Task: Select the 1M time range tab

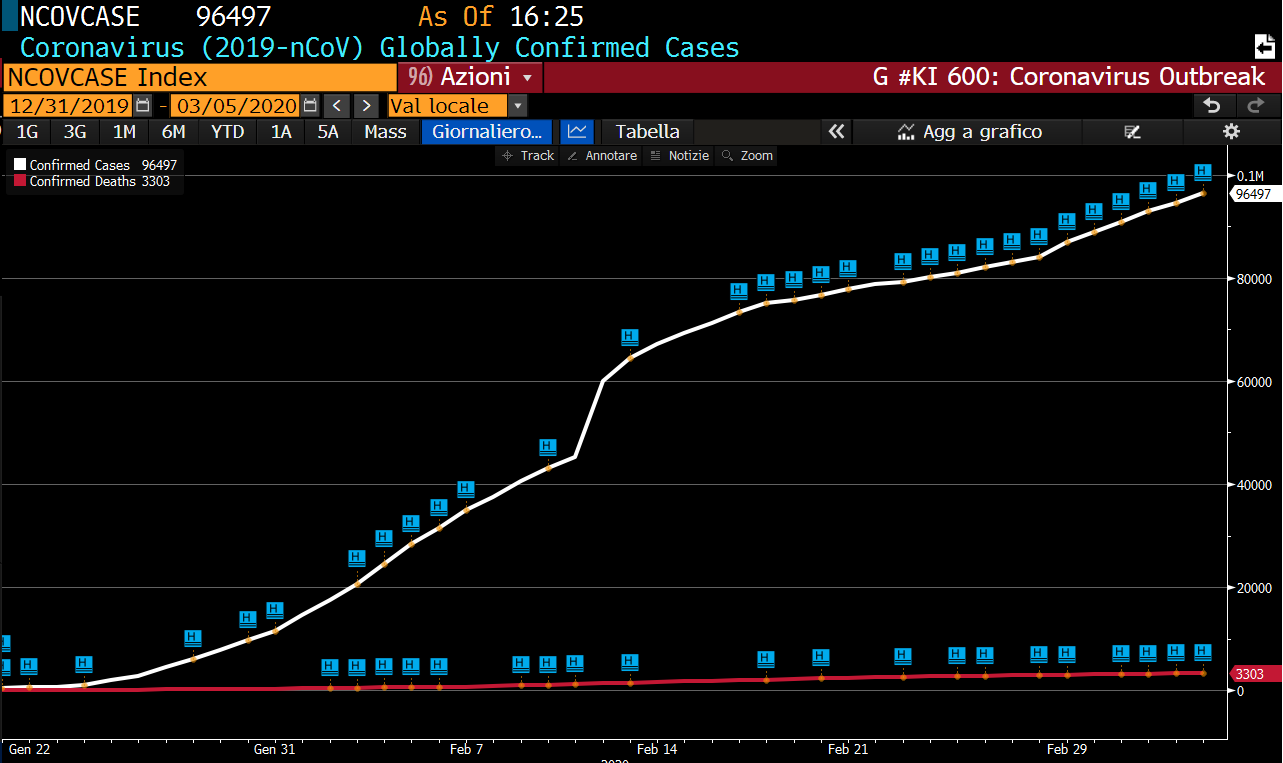Action: (x=124, y=131)
